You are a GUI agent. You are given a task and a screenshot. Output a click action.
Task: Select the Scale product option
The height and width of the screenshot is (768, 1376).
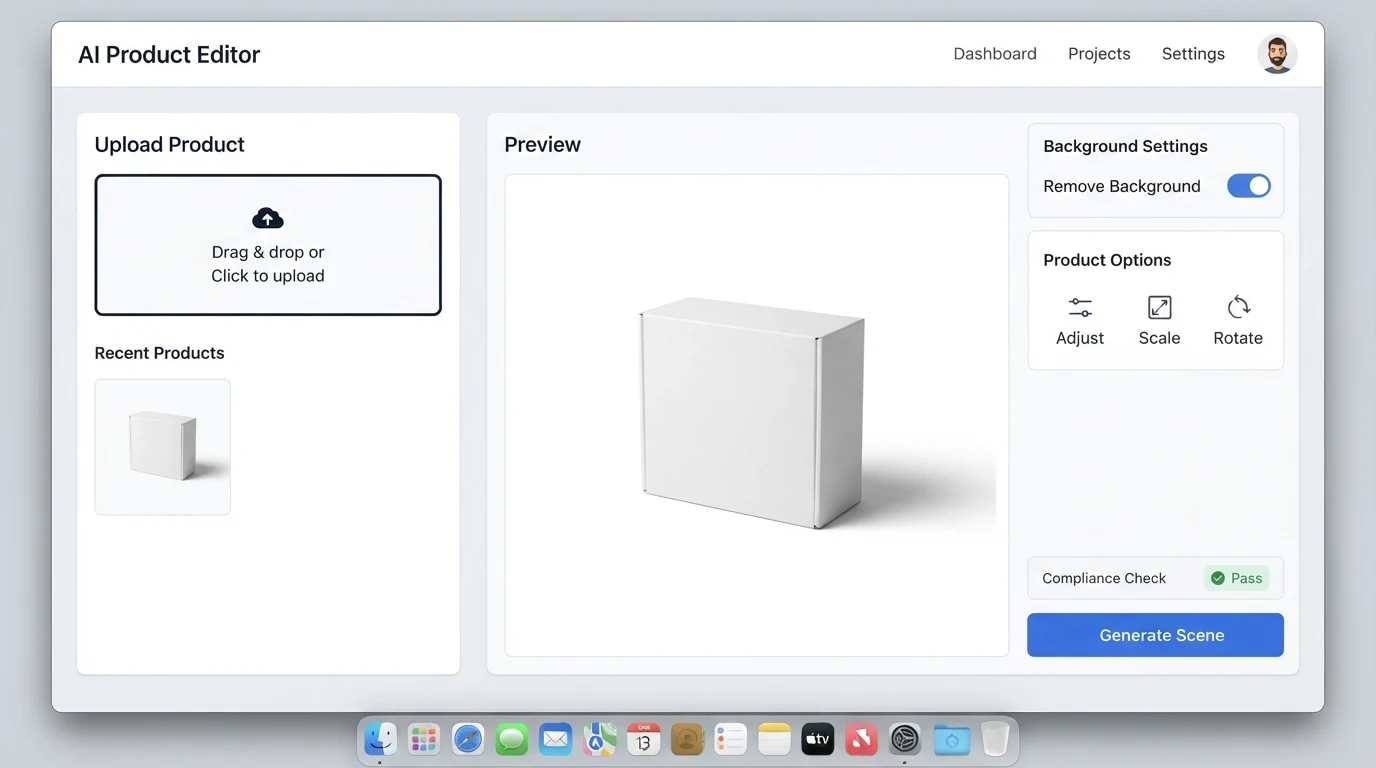pyautogui.click(x=1159, y=321)
